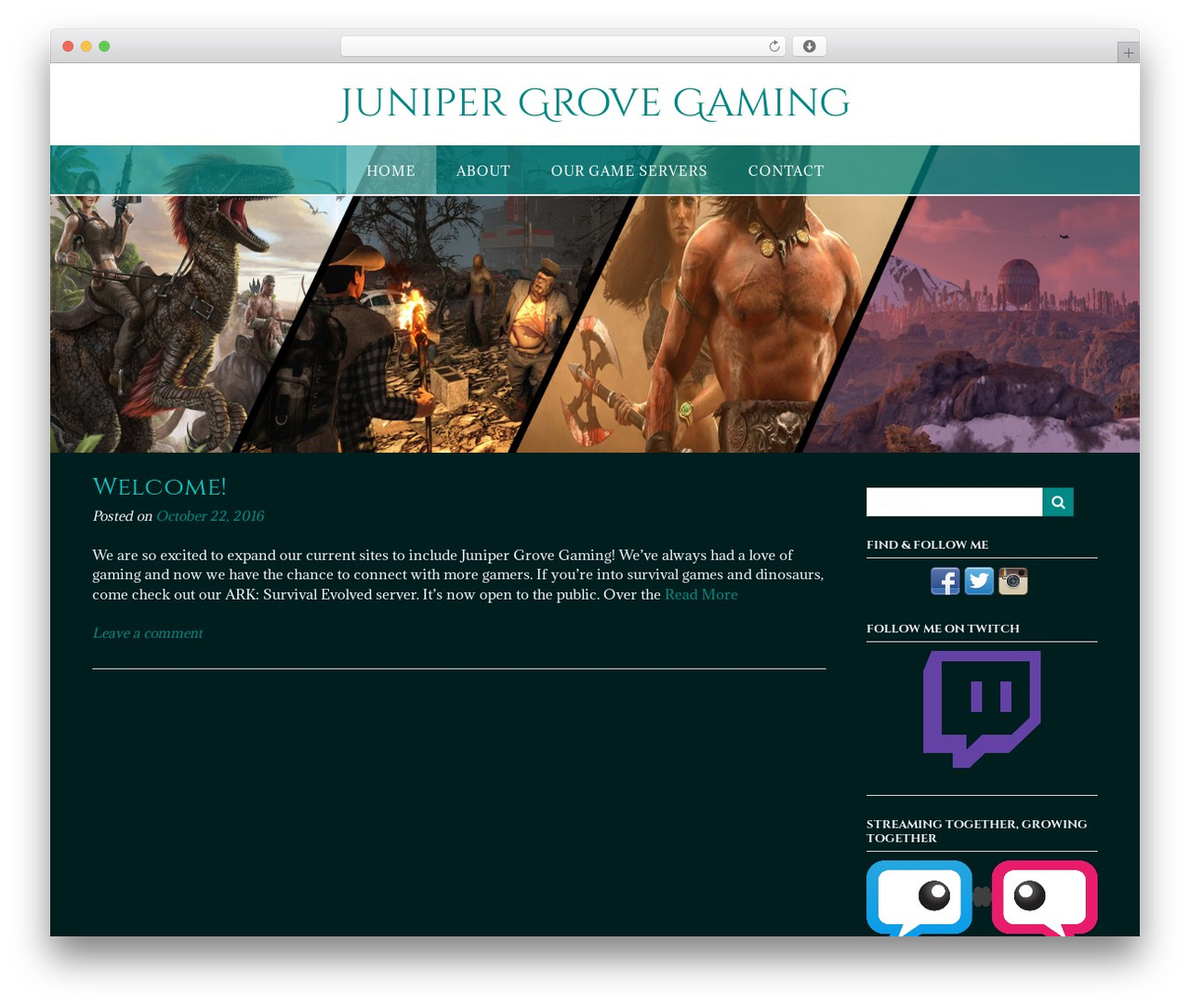Add a new browser tab

(1128, 53)
